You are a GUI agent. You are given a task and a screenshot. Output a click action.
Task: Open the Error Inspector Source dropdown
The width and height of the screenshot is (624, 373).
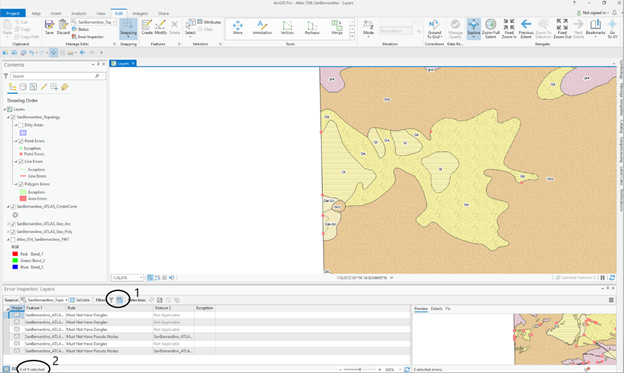click(66, 300)
